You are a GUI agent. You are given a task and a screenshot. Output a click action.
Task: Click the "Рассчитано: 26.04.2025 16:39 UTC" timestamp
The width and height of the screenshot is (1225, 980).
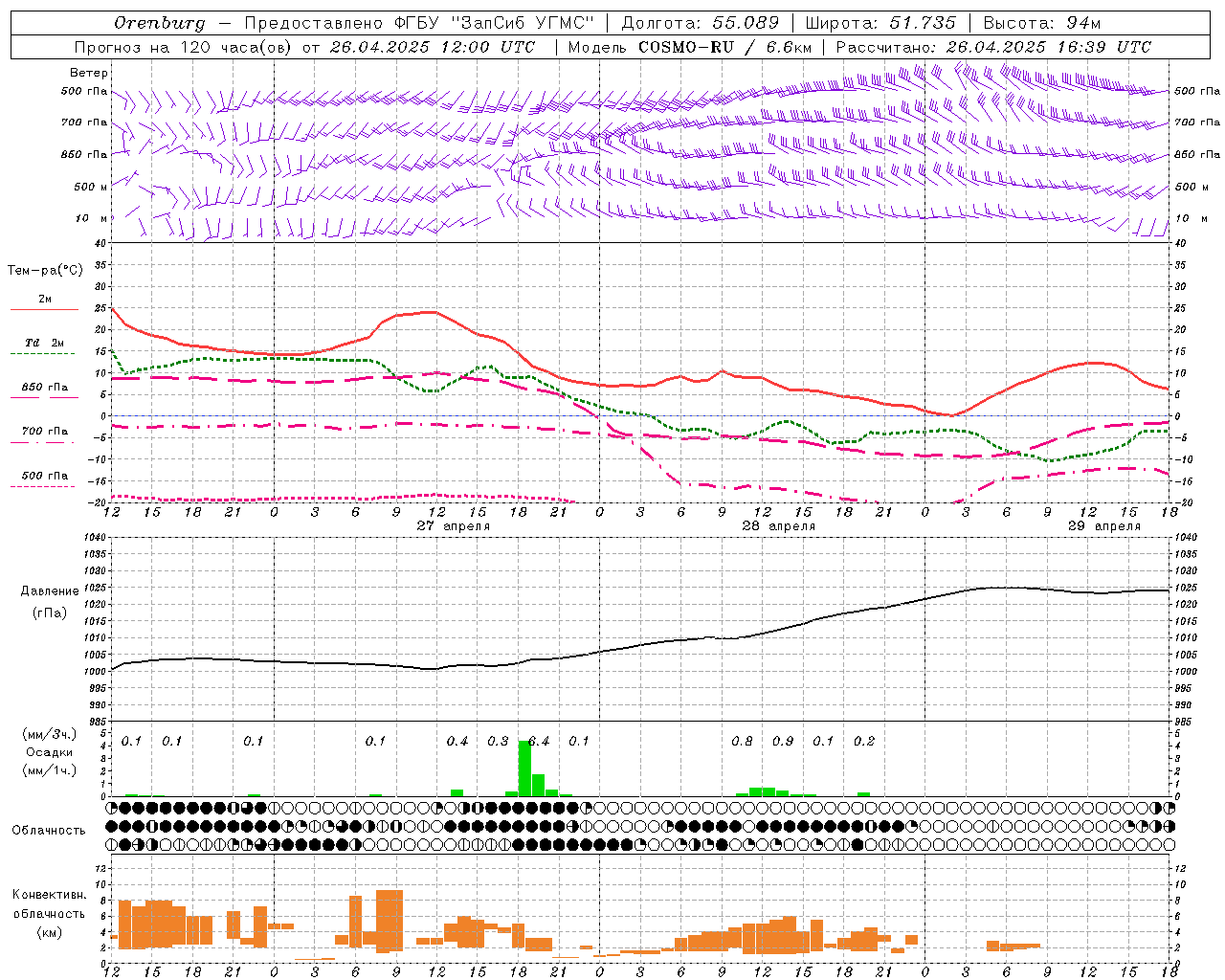tap(993, 47)
